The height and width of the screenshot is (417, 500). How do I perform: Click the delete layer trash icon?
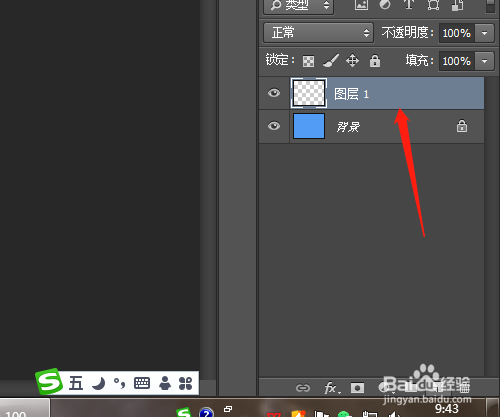coord(465,388)
